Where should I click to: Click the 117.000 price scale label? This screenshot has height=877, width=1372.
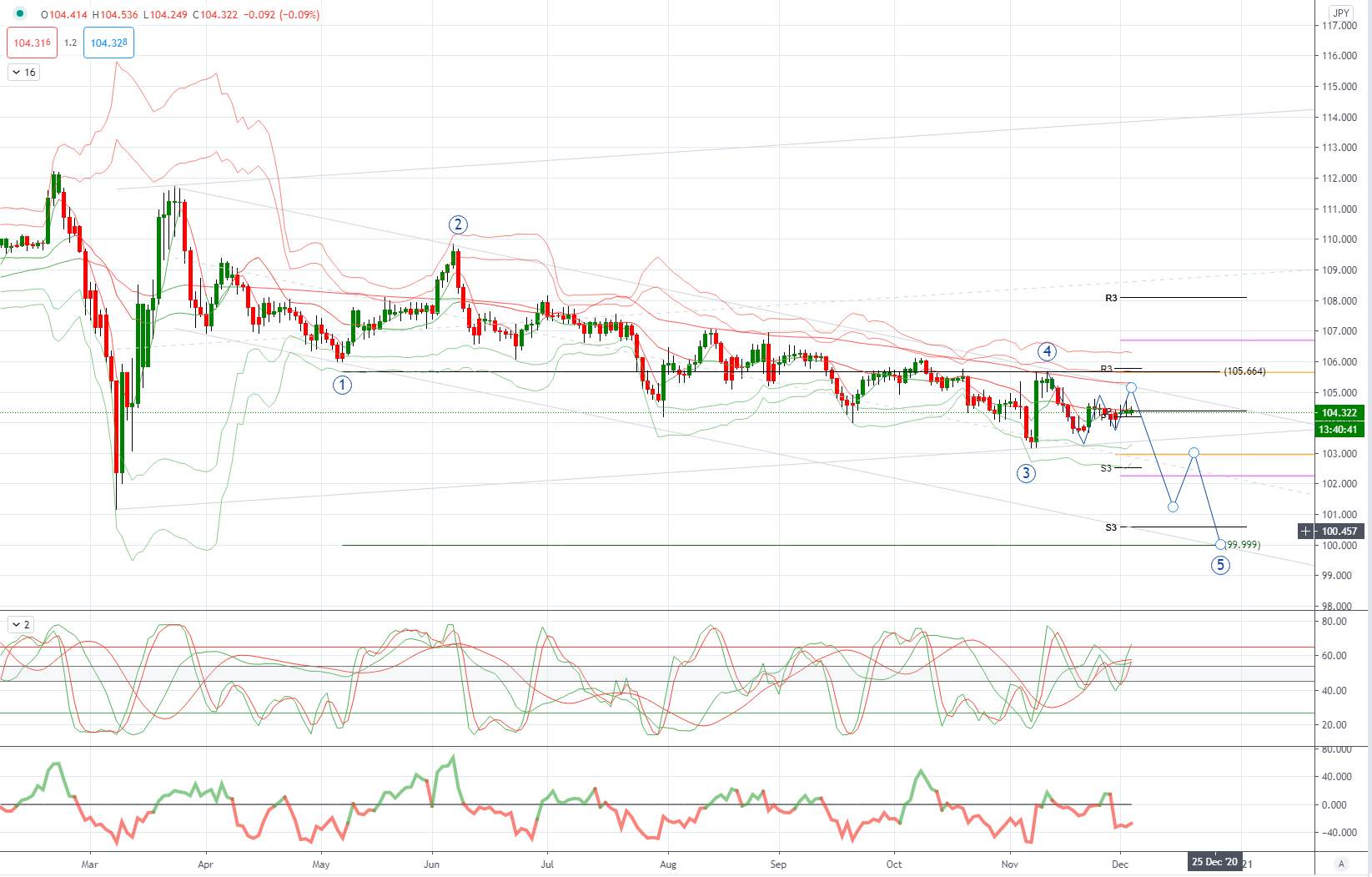tap(1339, 26)
